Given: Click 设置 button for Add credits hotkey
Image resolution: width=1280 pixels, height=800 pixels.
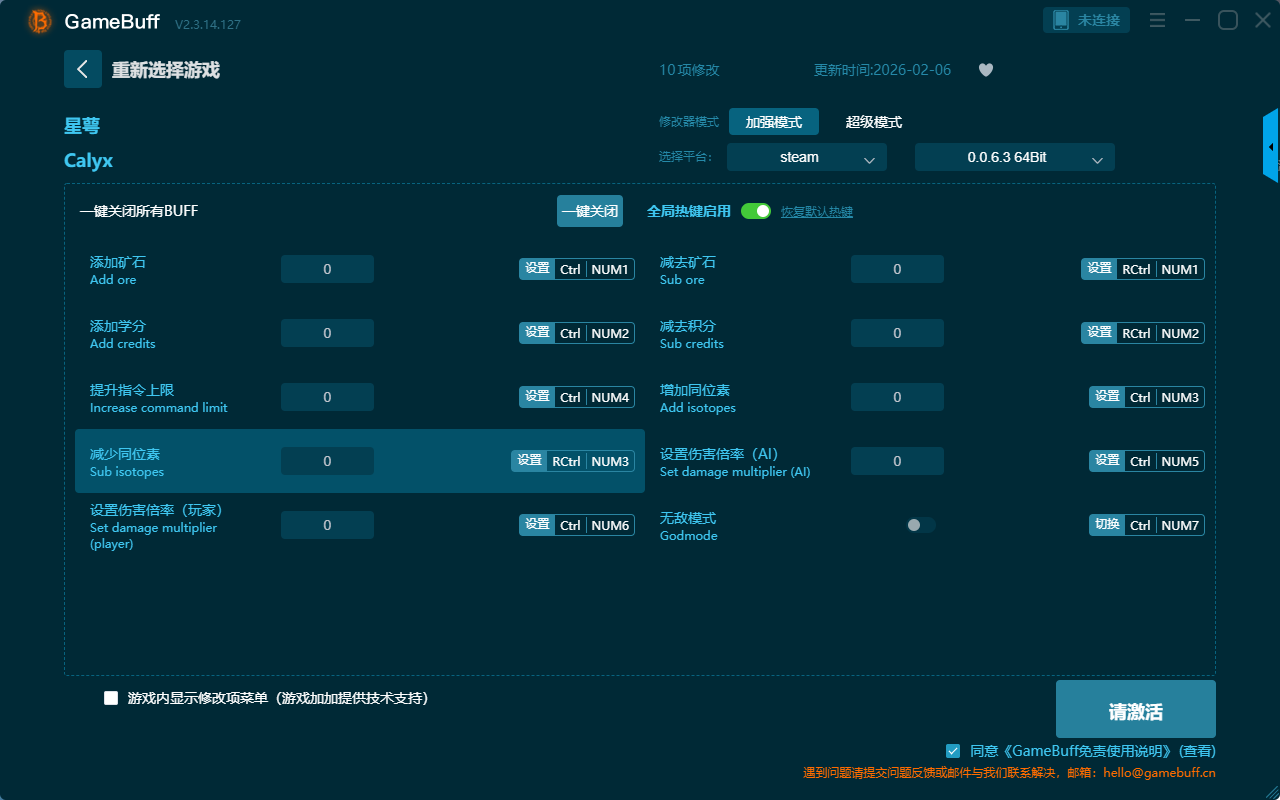Looking at the screenshot, I should (x=537, y=333).
